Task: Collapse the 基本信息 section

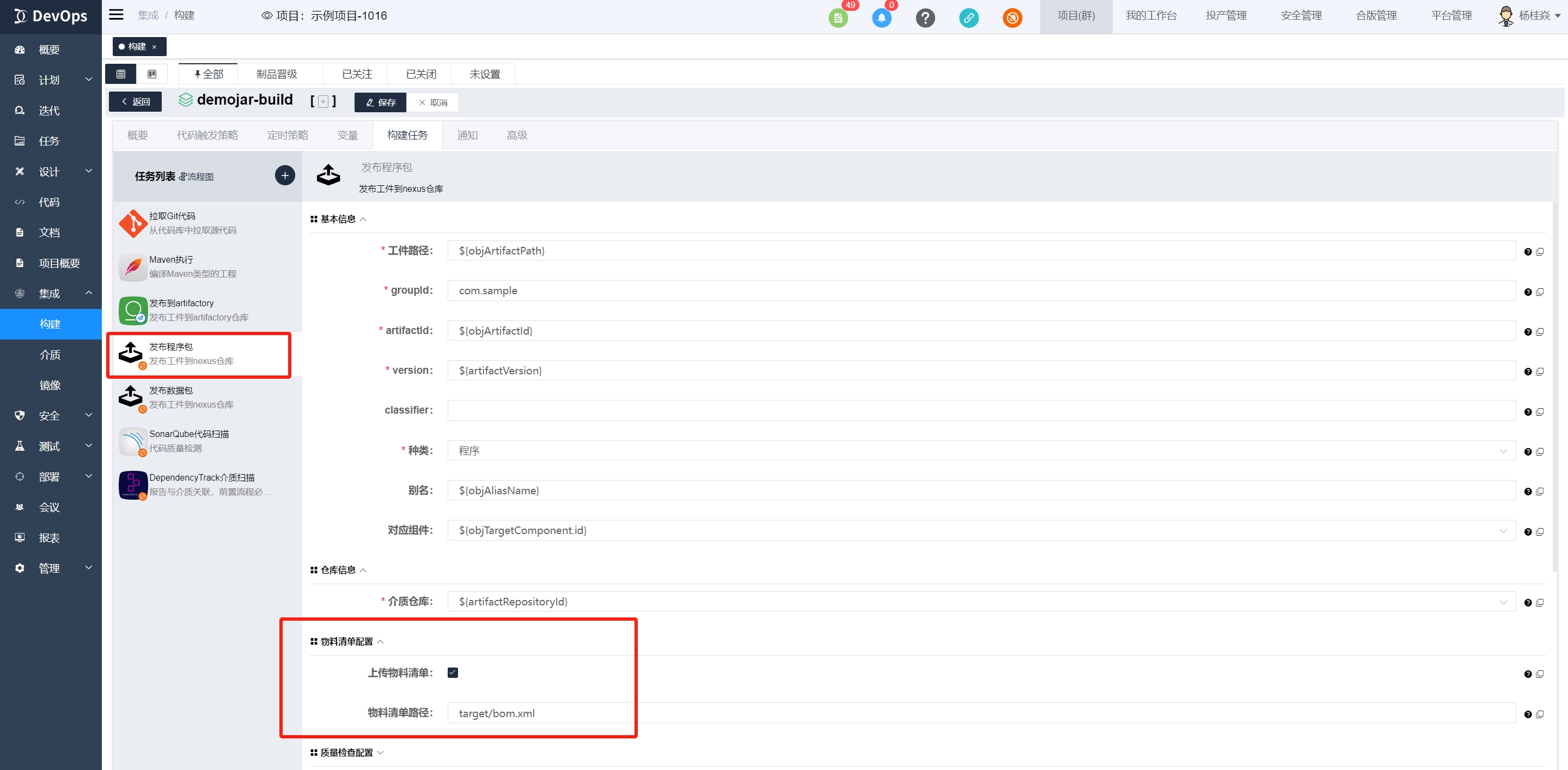Action: 338,219
